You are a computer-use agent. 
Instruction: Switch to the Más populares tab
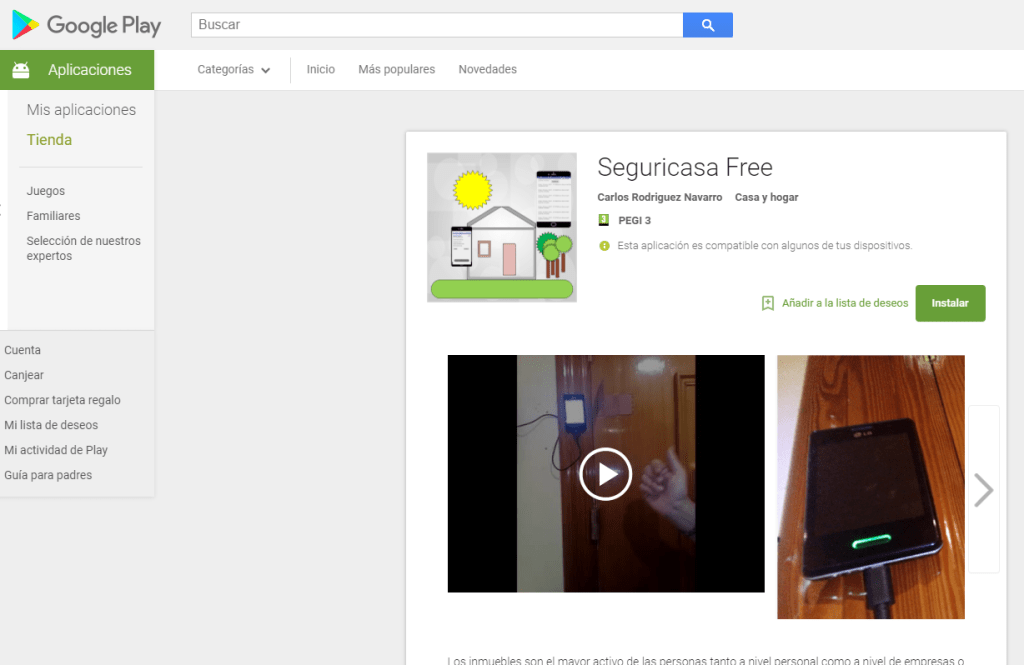click(396, 69)
